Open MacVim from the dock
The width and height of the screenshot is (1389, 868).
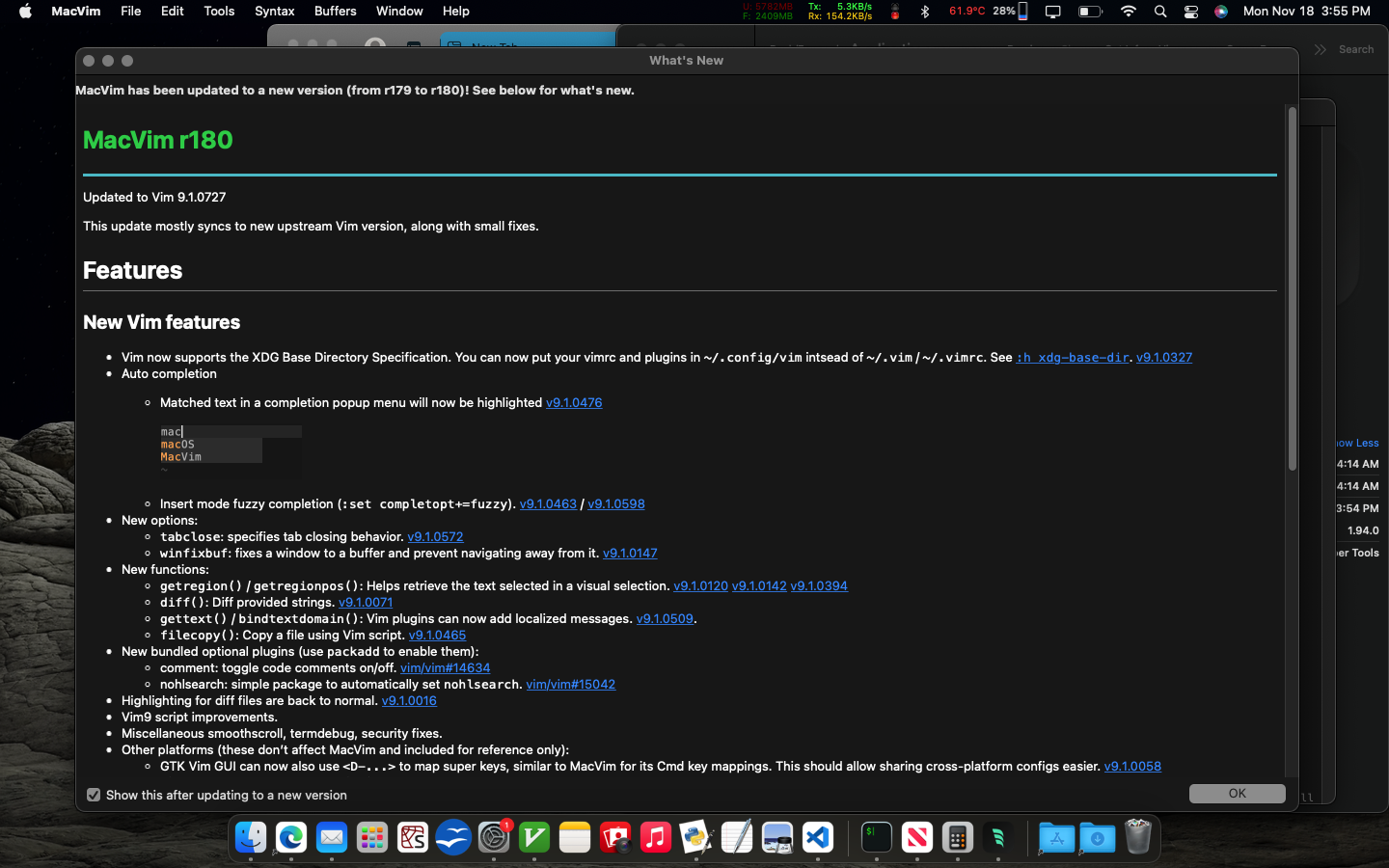tap(533, 837)
